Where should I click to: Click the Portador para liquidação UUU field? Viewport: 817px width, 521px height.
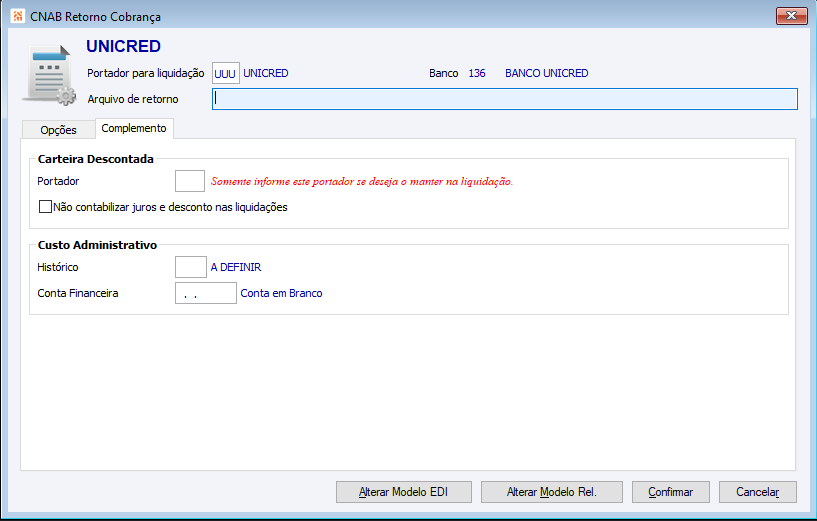226,73
